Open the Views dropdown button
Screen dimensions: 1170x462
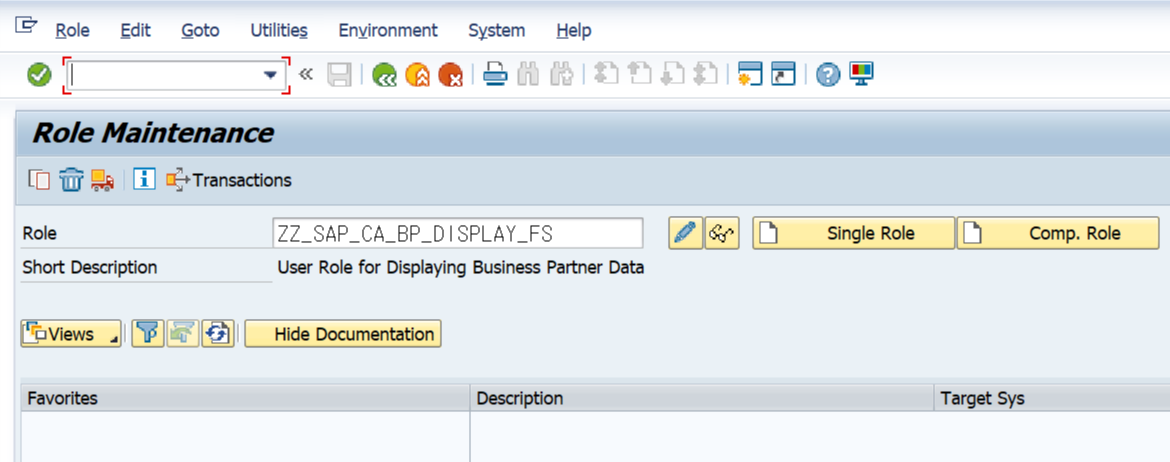point(71,334)
